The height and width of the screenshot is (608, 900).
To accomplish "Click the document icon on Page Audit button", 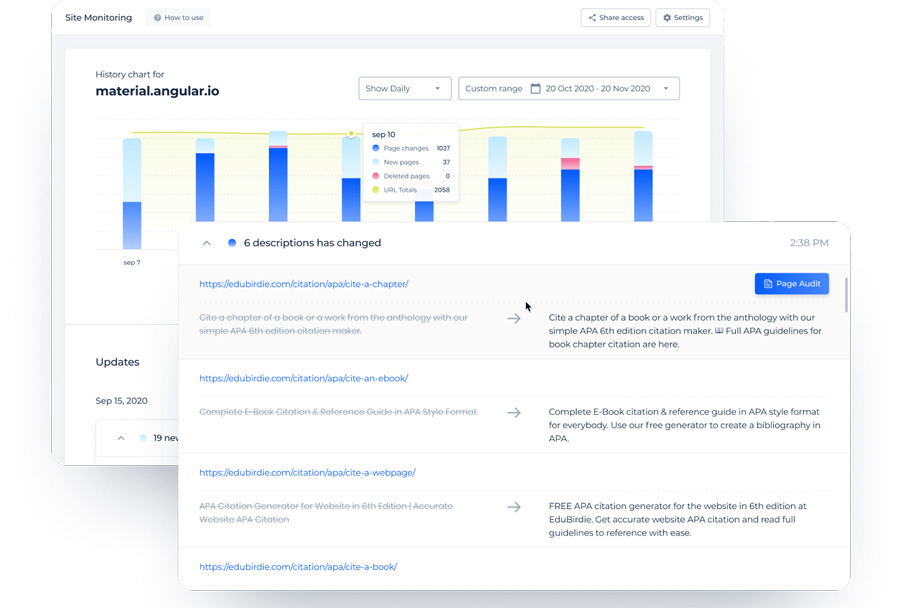I will pos(768,284).
